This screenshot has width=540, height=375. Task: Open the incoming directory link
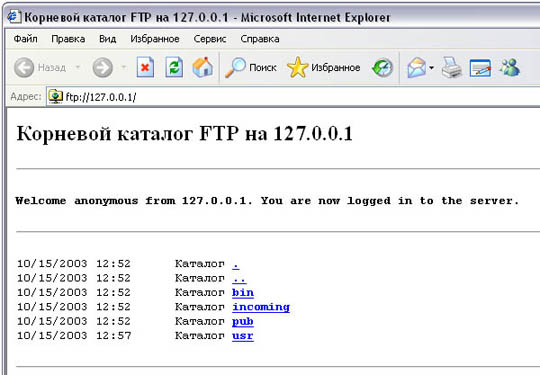261,307
